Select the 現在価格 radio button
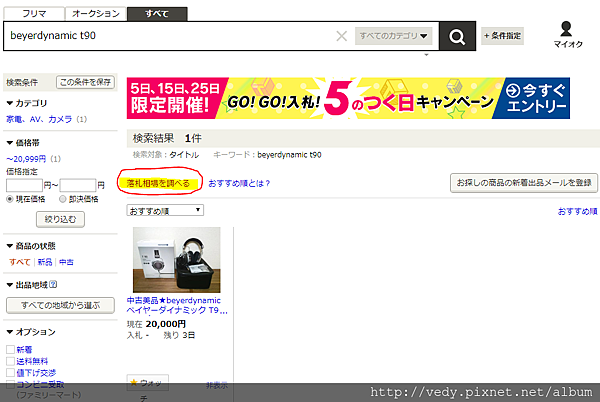Image resolution: width=600 pixels, height=402 pixels. point(10,199)
